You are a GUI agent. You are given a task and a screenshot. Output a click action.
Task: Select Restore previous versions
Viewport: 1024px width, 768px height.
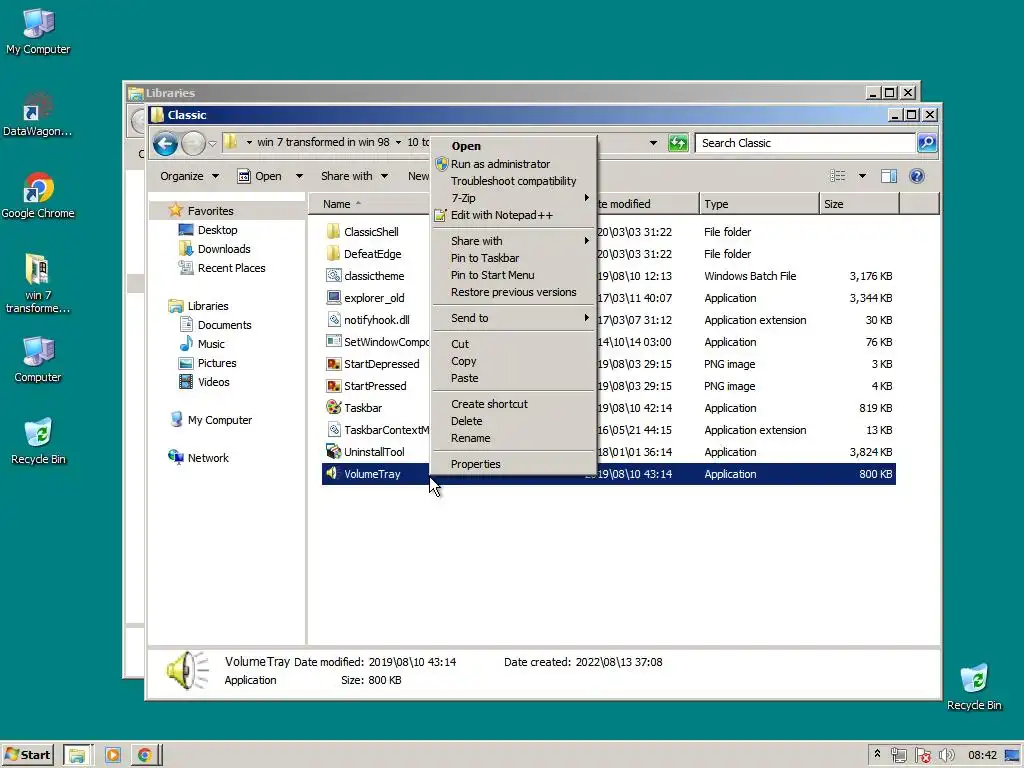(x=514, y=292)
